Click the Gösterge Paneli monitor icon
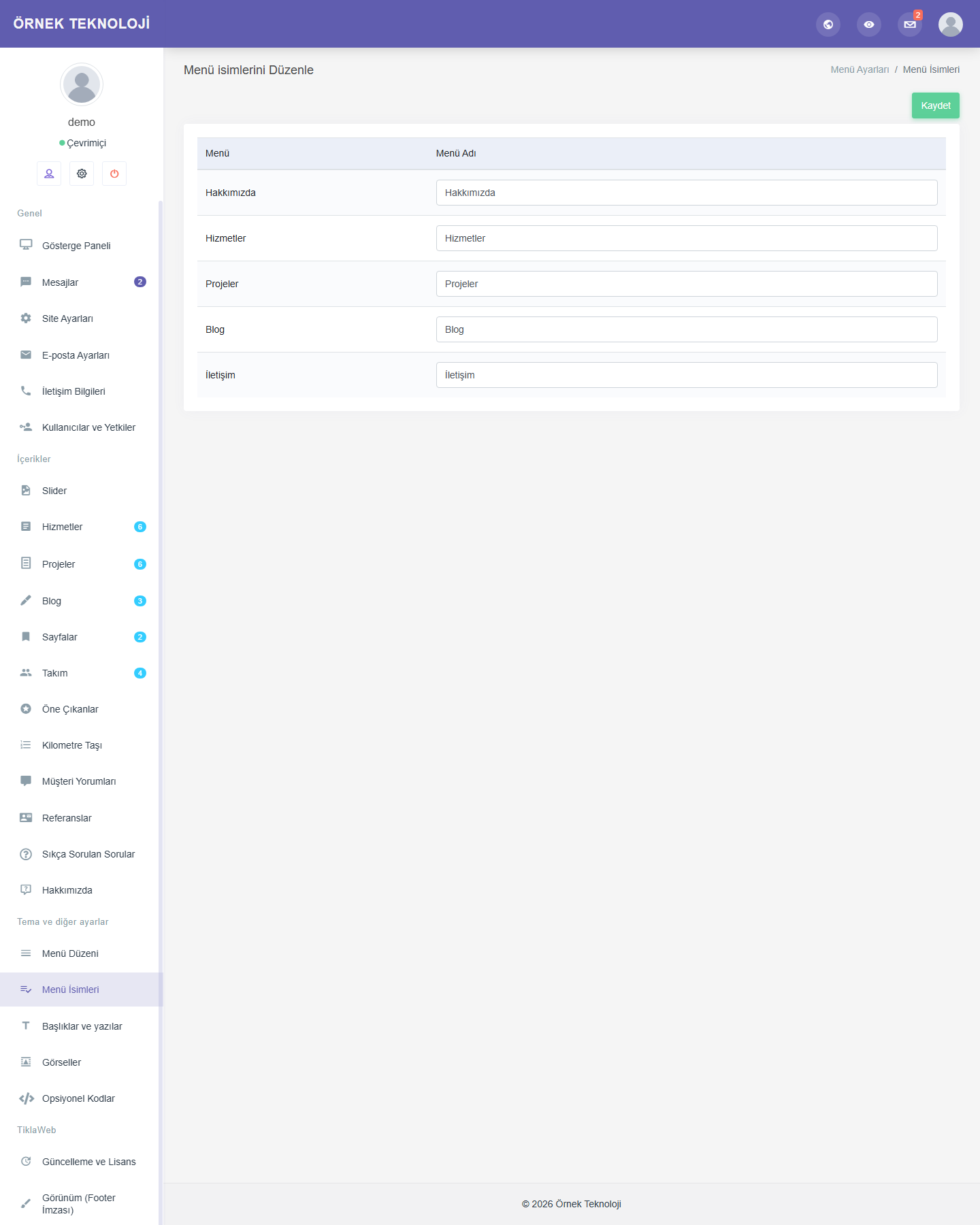980x1225 pixels. [x=26, y=245]
